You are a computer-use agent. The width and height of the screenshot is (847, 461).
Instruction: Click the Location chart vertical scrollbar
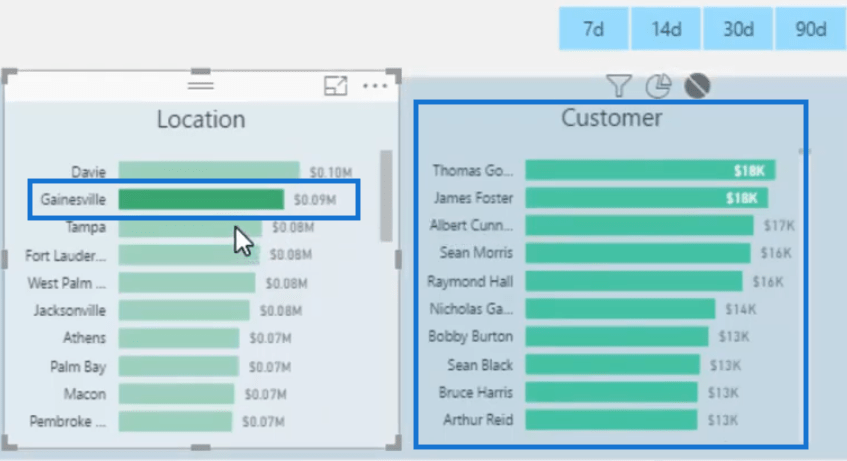tap(385, 195)
